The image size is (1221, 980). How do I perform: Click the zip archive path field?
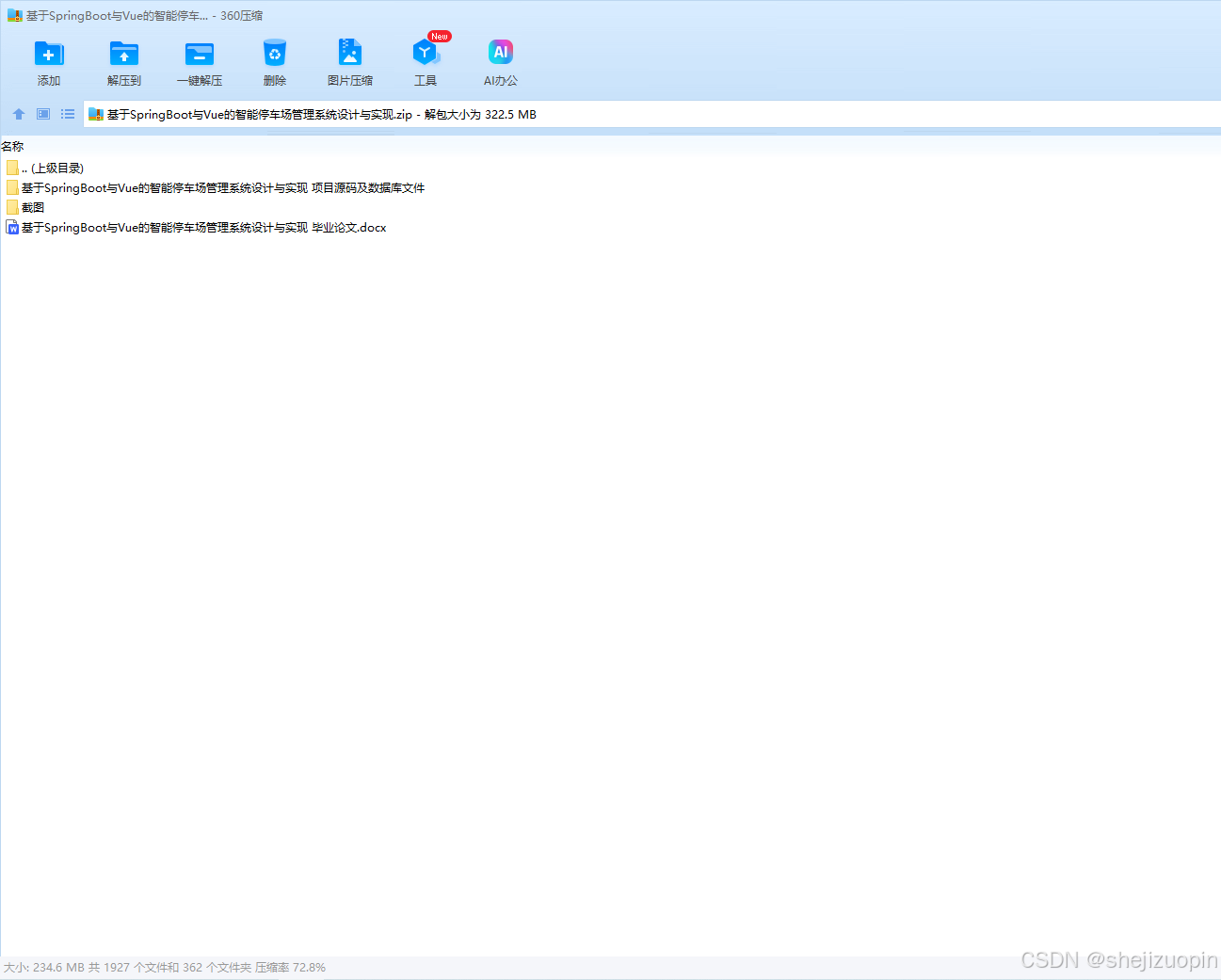651,114
